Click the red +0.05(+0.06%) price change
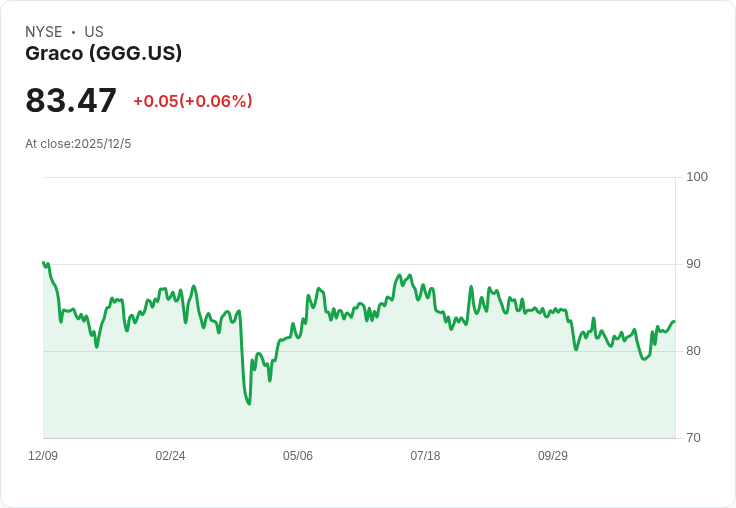 [192, 101]
